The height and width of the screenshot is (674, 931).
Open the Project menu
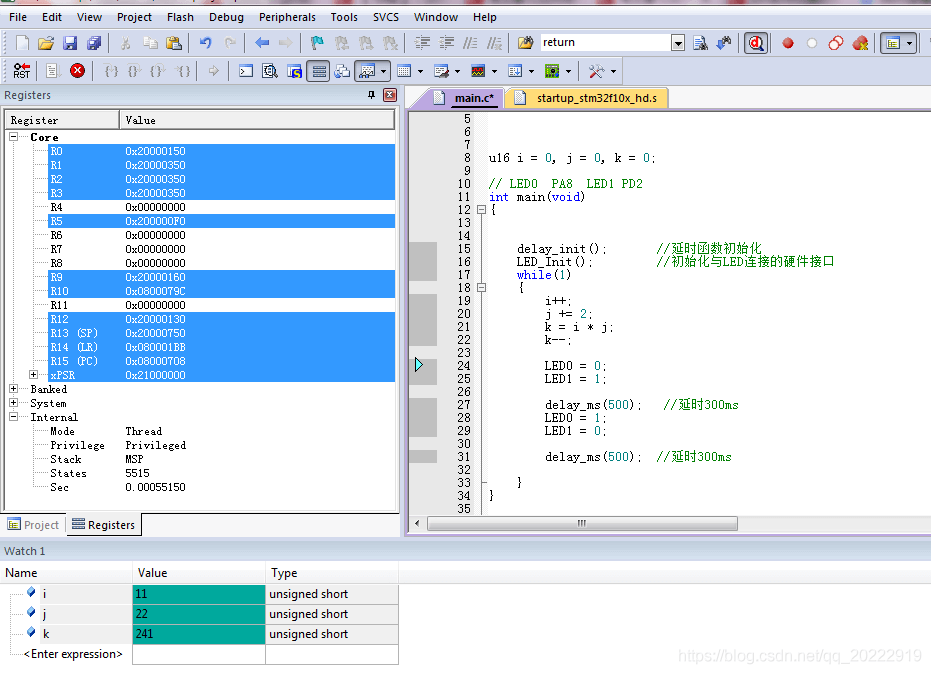pos(134,17)
